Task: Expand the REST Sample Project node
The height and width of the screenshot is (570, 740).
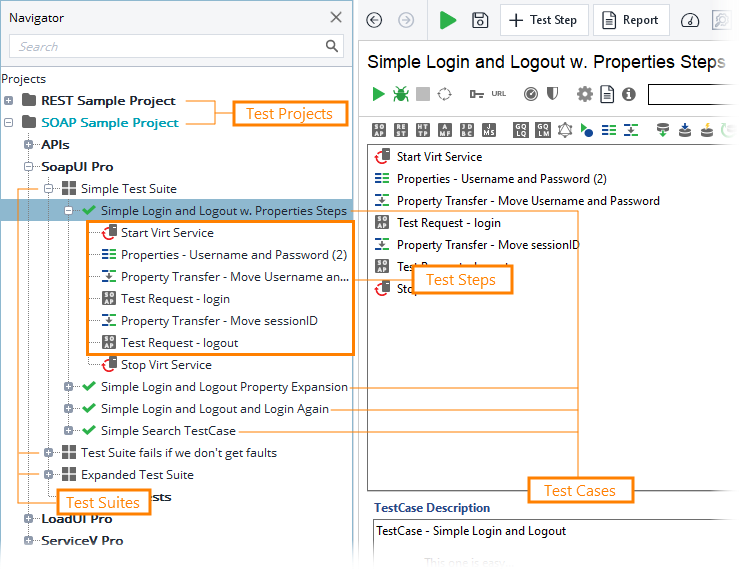Action: tap(8, 101)
